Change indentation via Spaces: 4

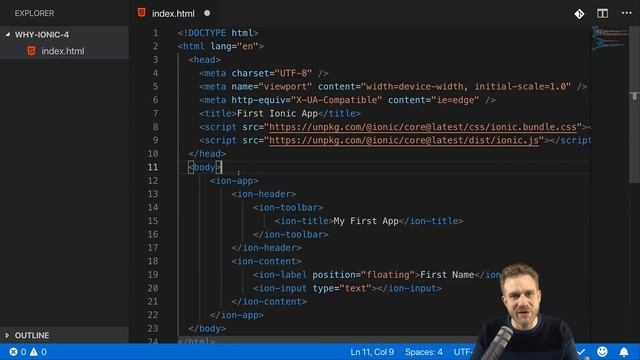pyautogui.click(x=424, y=352)
